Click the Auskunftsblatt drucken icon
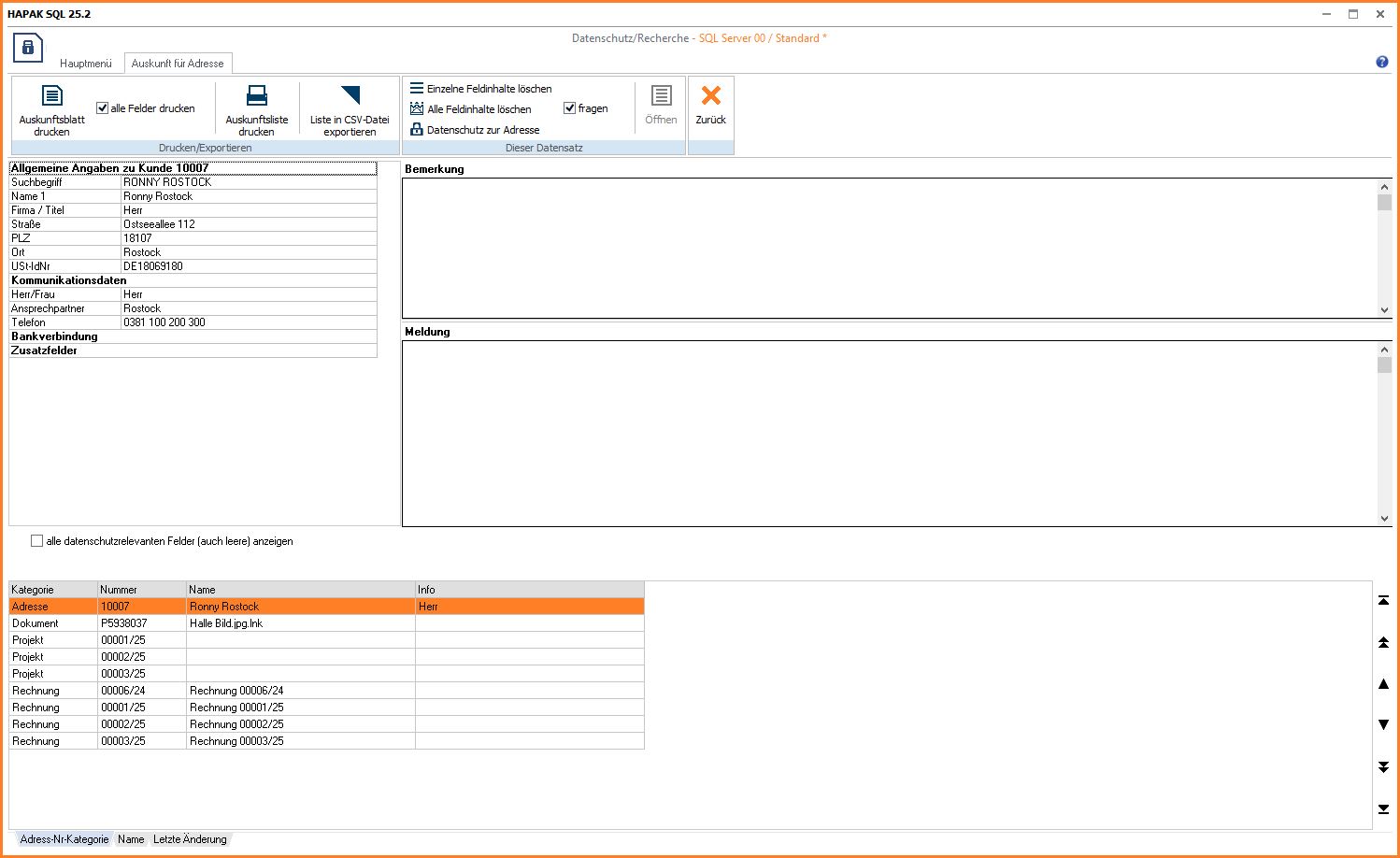 [x=52, y=96]
